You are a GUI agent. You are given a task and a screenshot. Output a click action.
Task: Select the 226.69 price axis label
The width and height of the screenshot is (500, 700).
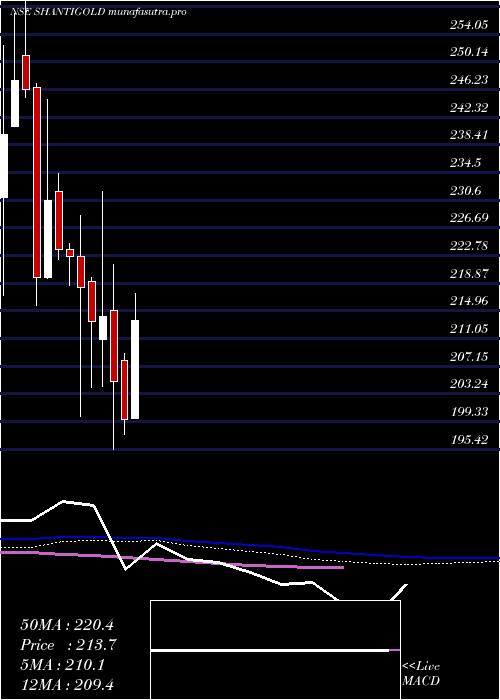click(469, 218)
